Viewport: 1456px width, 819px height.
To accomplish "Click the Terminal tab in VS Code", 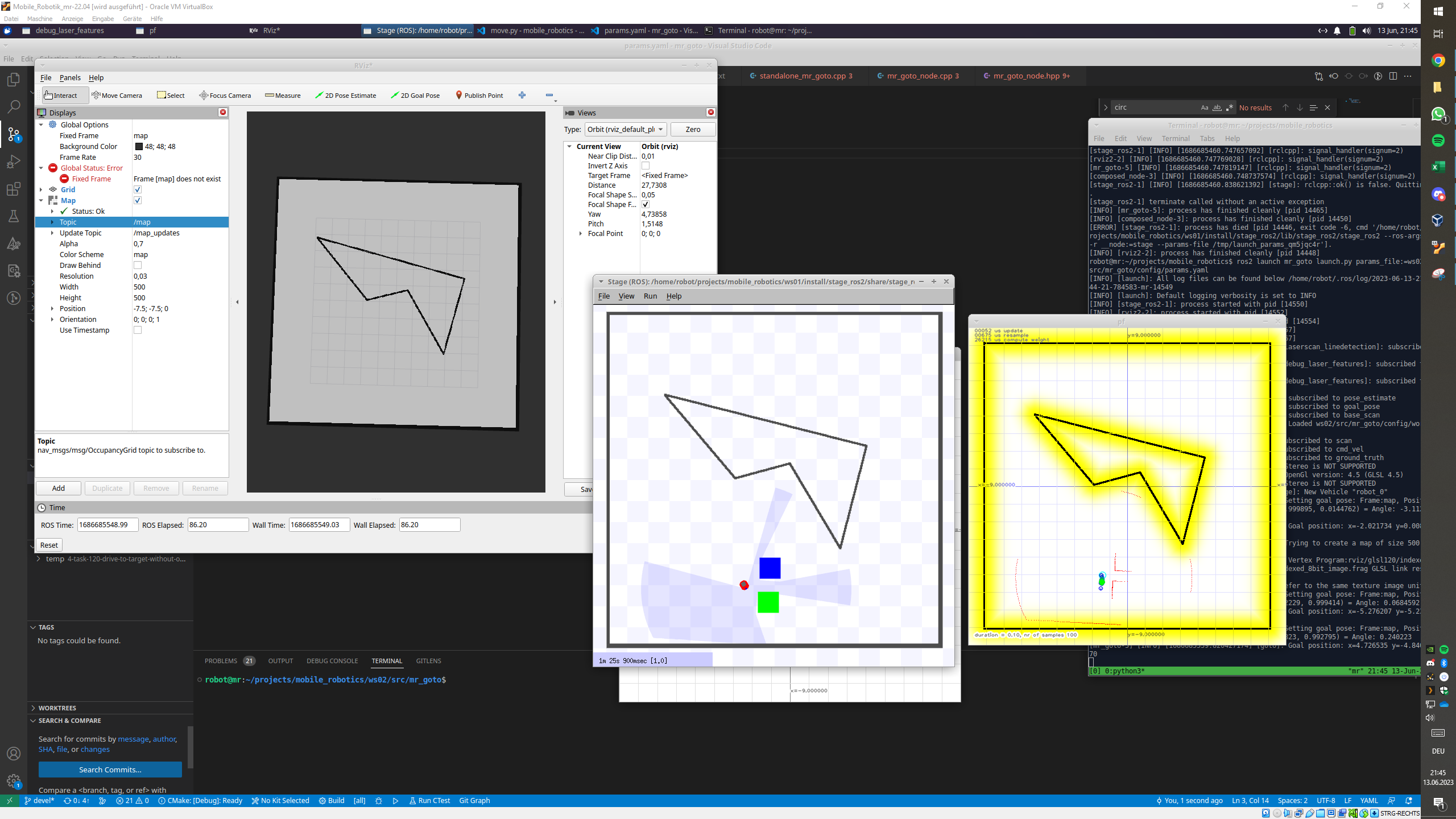I will pos(387,660).
